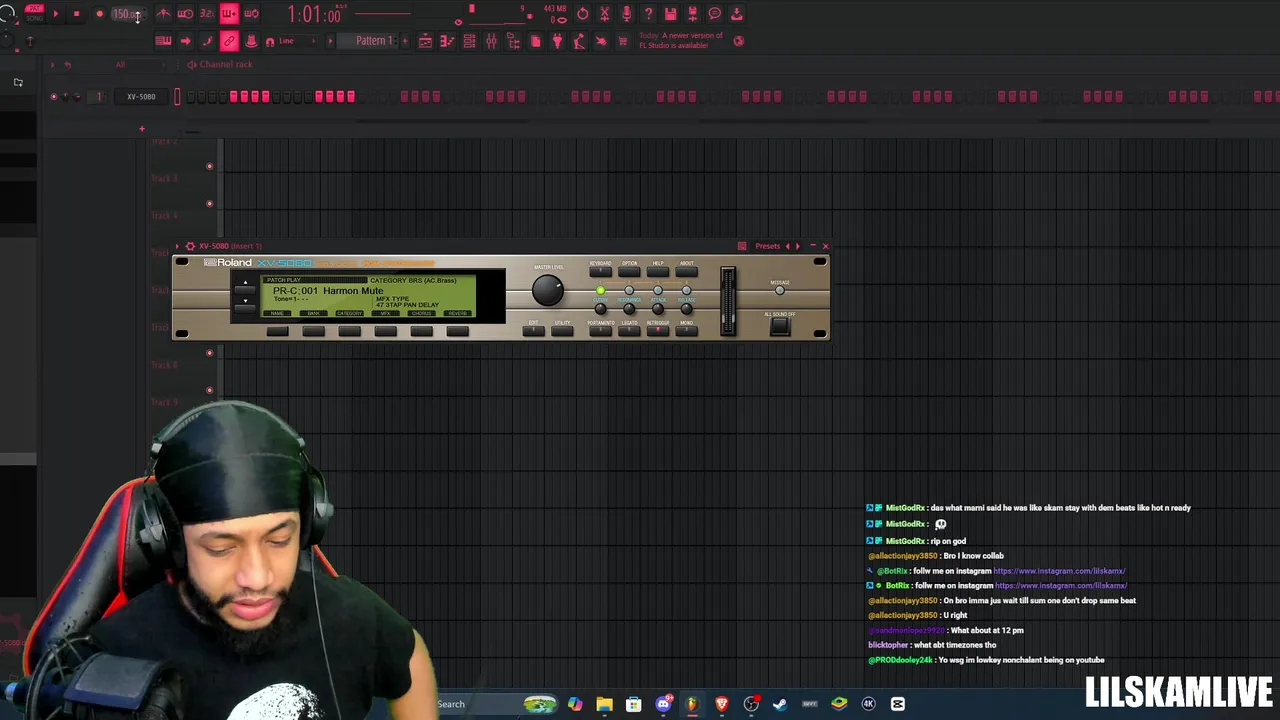Click the microphone one-click recording icon
Screen dimensions: 1280x720
[x=626, y=14]
